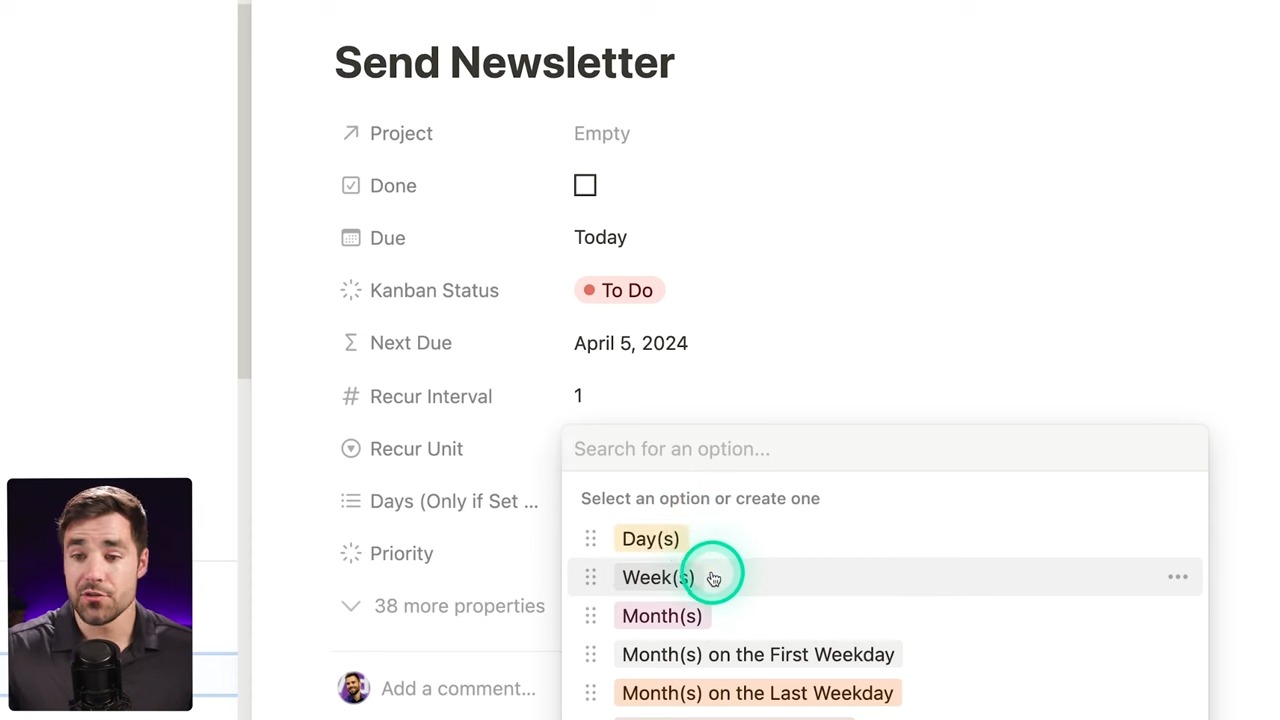Click the Kanban Status property icon
Screen dimensions: 1280x720
(350, 290)
